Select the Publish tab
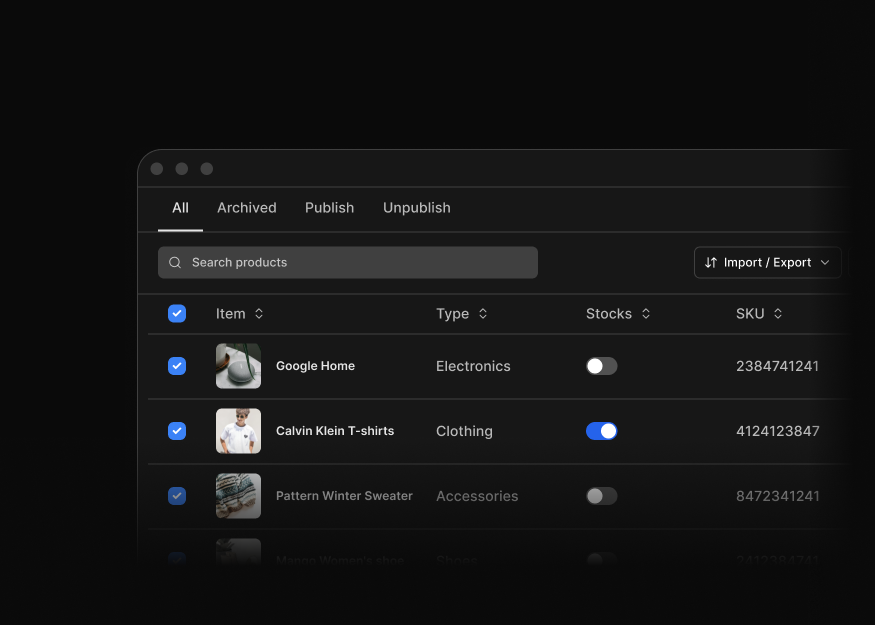Viewport: 875px width, 625px height. tap(329, 208)
